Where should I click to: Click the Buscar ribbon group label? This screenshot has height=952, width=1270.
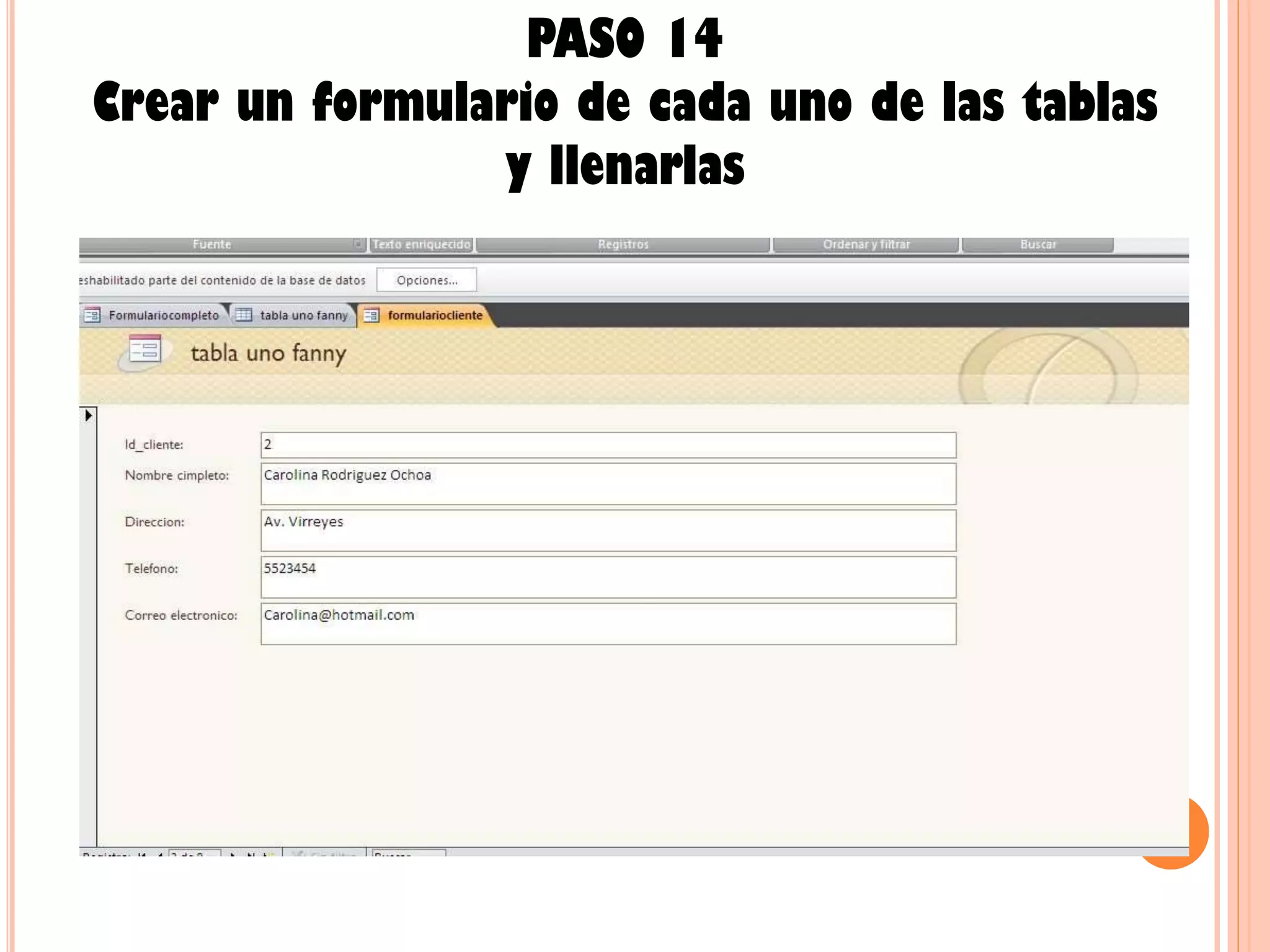pyautogui.click(x=1038, y=244)
